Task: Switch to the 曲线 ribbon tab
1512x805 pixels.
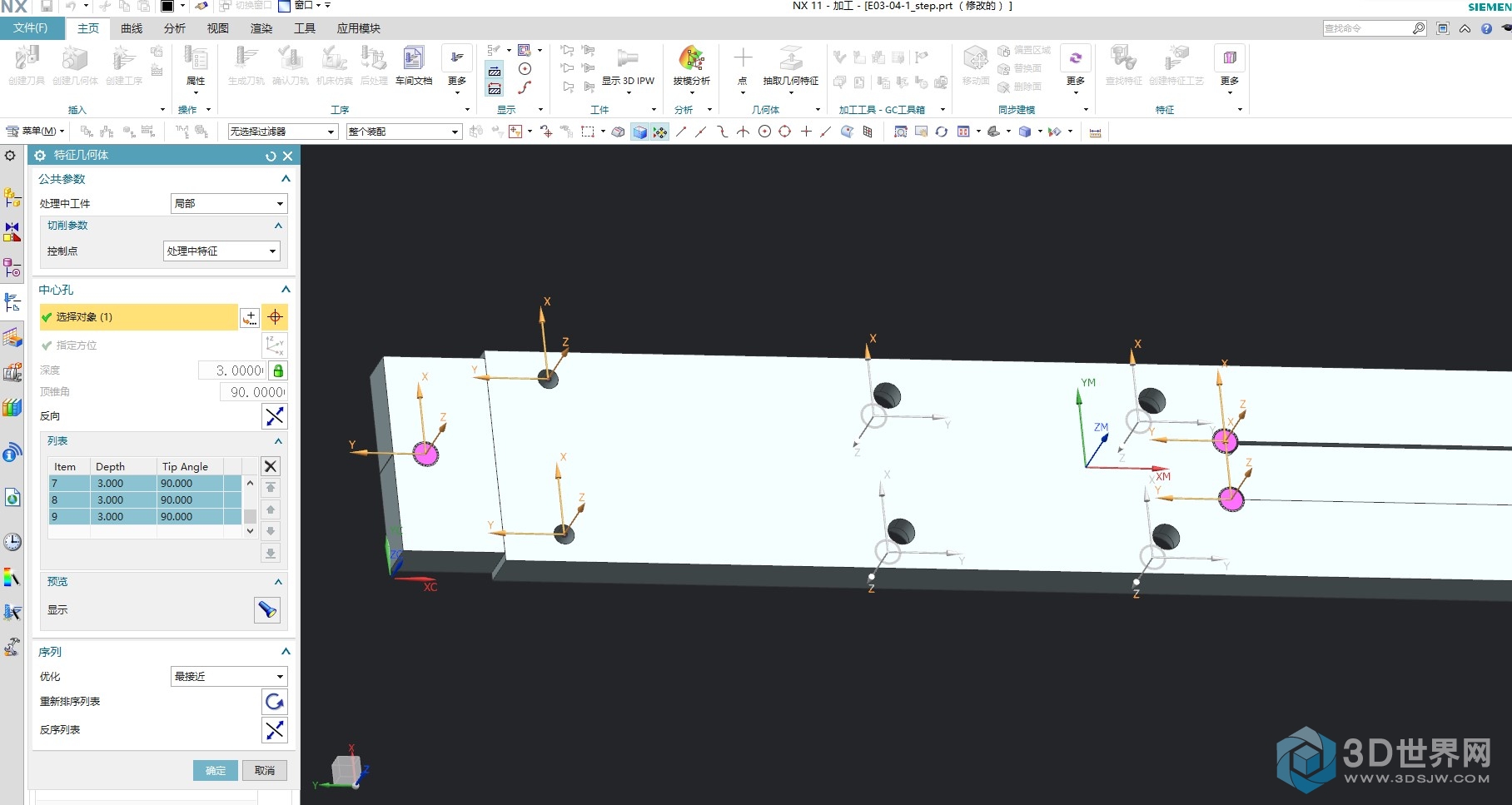Action: click(132, 28)
